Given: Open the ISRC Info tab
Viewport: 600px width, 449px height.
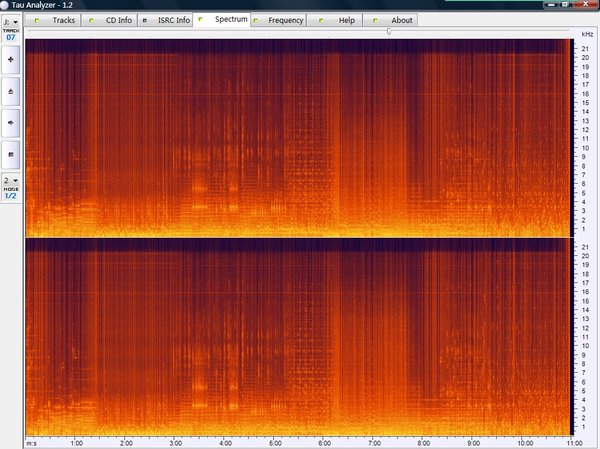Looking at the screenshot, I should click(x=165, y=20).
